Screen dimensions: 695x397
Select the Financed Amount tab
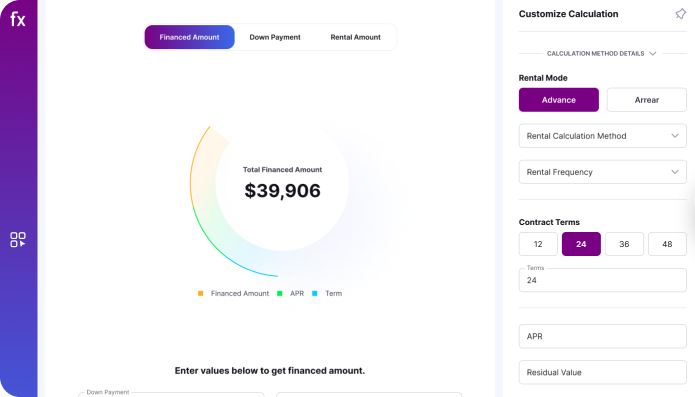[x=189, y=37]
